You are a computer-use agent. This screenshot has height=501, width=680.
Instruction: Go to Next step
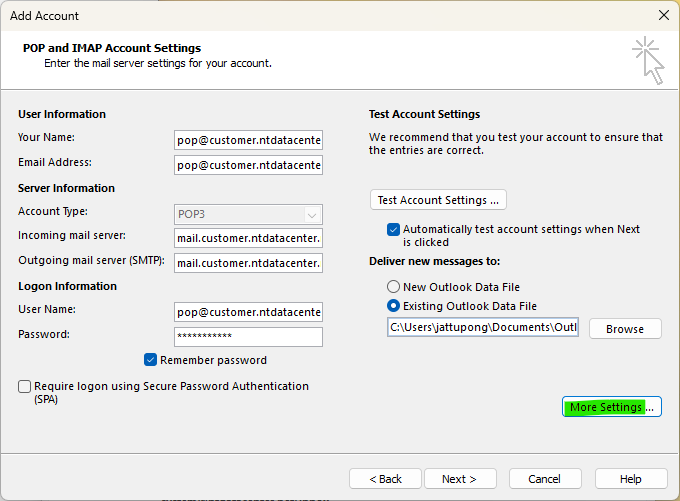coord(459,479)
